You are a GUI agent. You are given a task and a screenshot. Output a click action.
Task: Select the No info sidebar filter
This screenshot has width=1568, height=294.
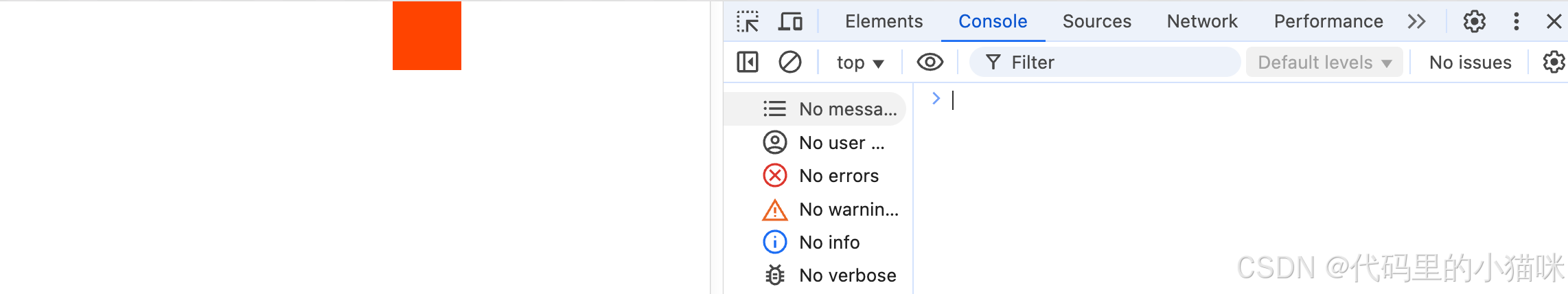pos(811,242)
